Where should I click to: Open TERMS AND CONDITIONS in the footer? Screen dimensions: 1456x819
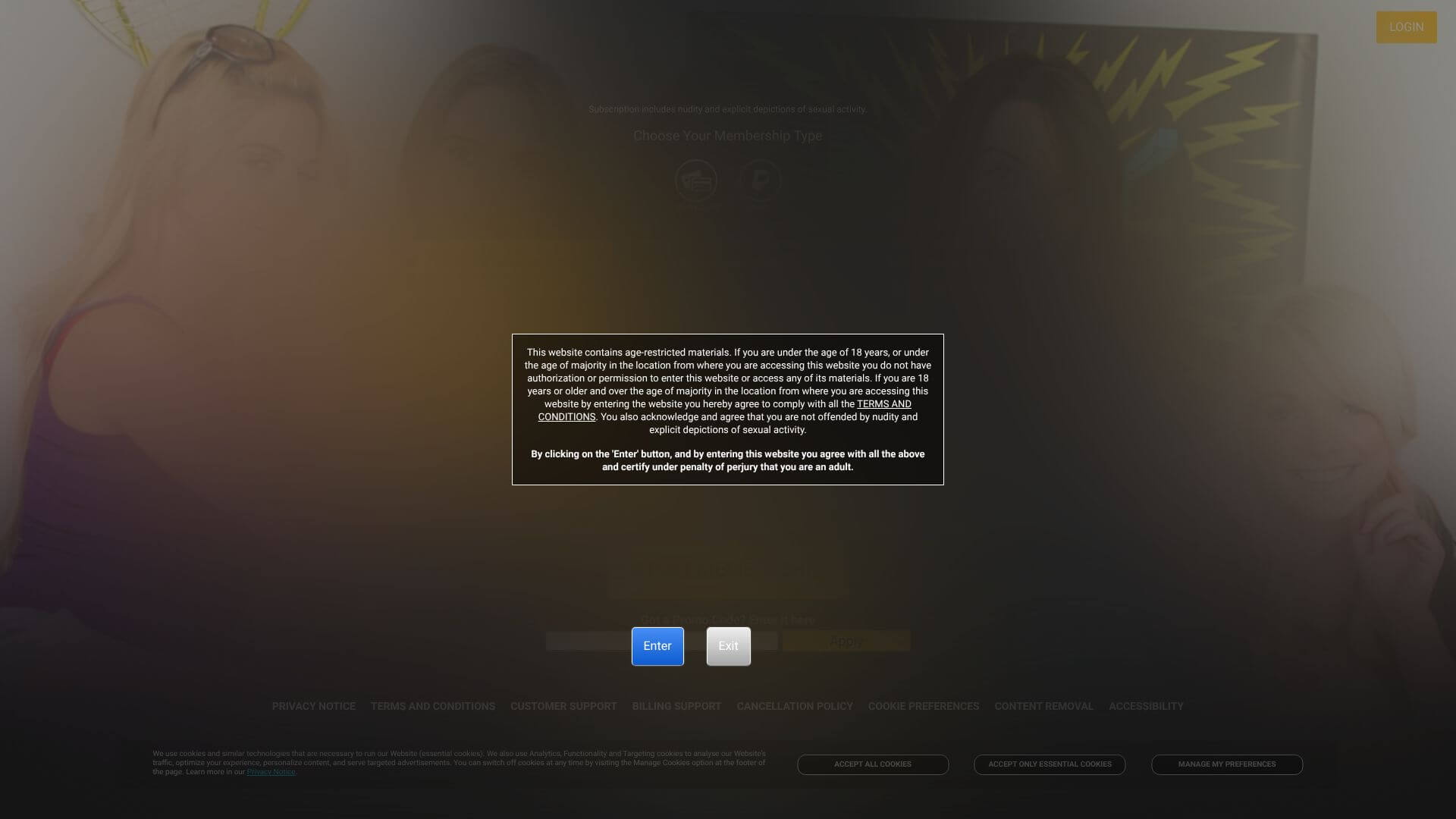coord(432,706)
